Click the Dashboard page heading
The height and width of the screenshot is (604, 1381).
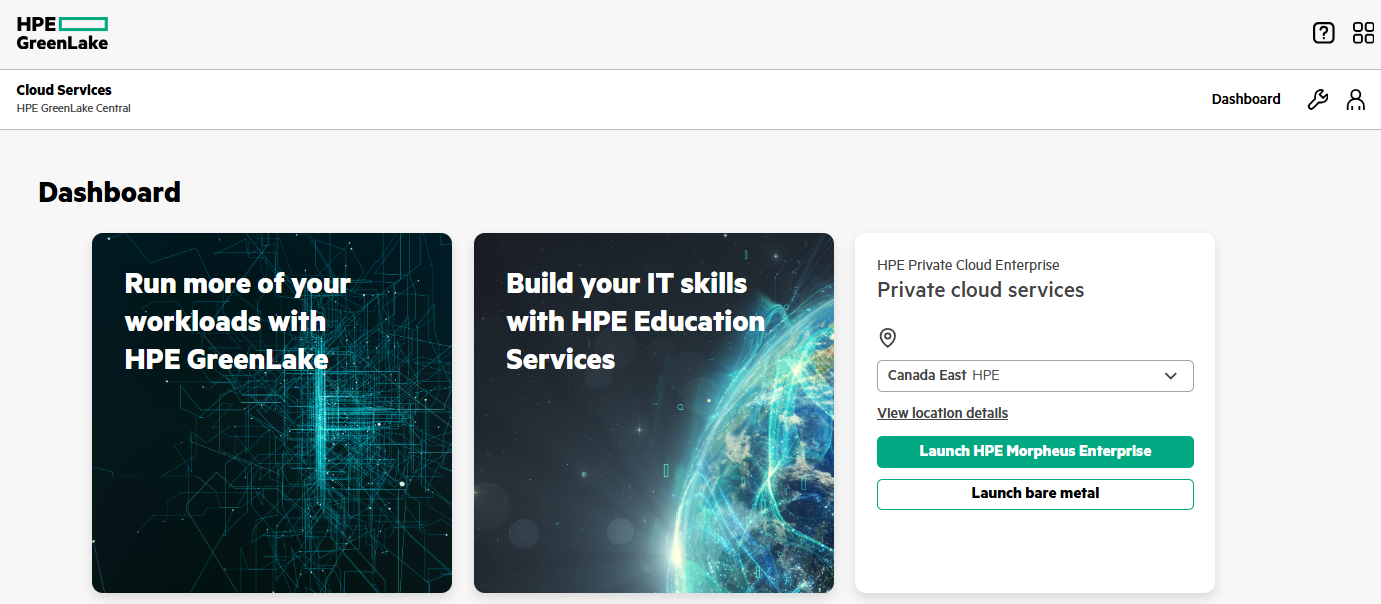pyautogui.click(x=109, y=192)
